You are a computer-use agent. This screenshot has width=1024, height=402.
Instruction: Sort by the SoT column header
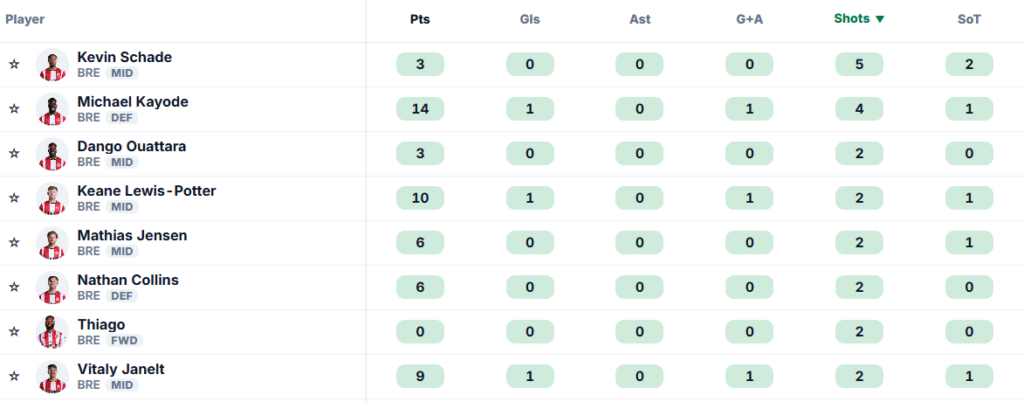click(969, 20)
